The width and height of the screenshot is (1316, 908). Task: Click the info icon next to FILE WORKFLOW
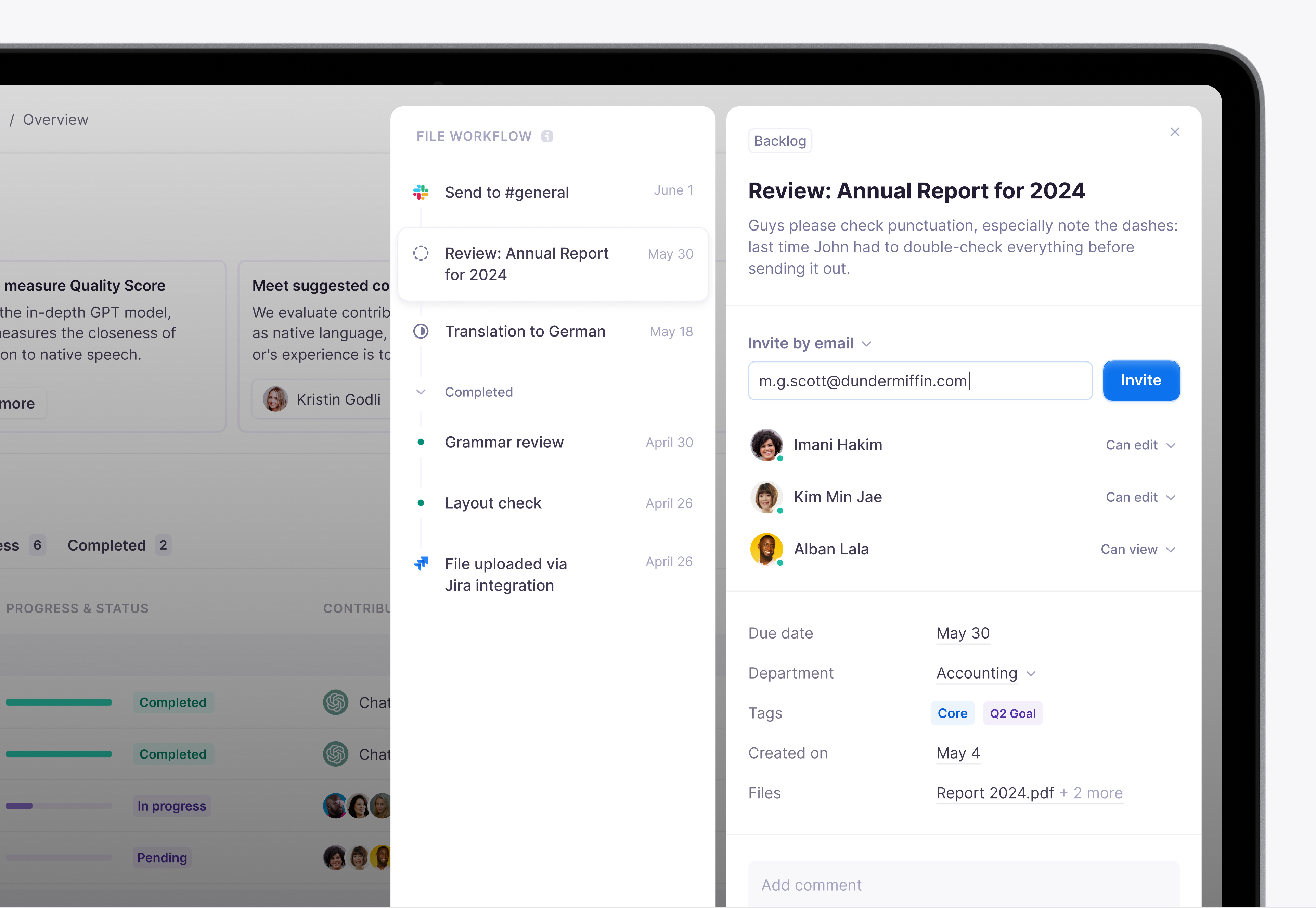click(x=547, y=136)
